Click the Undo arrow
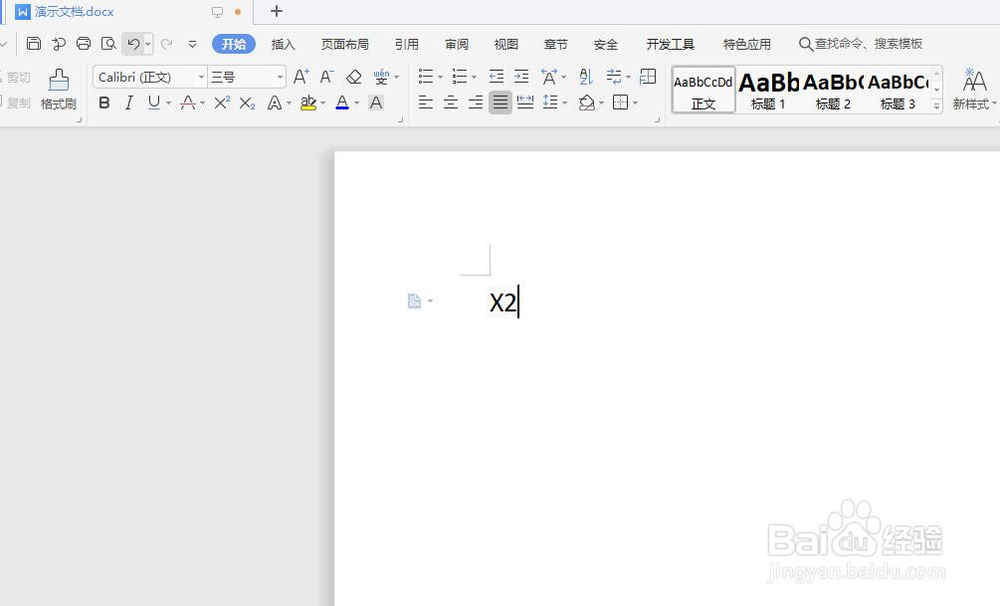Image resolution: width=1000 pixels, height=606 pixels. (x=133, y=44)
